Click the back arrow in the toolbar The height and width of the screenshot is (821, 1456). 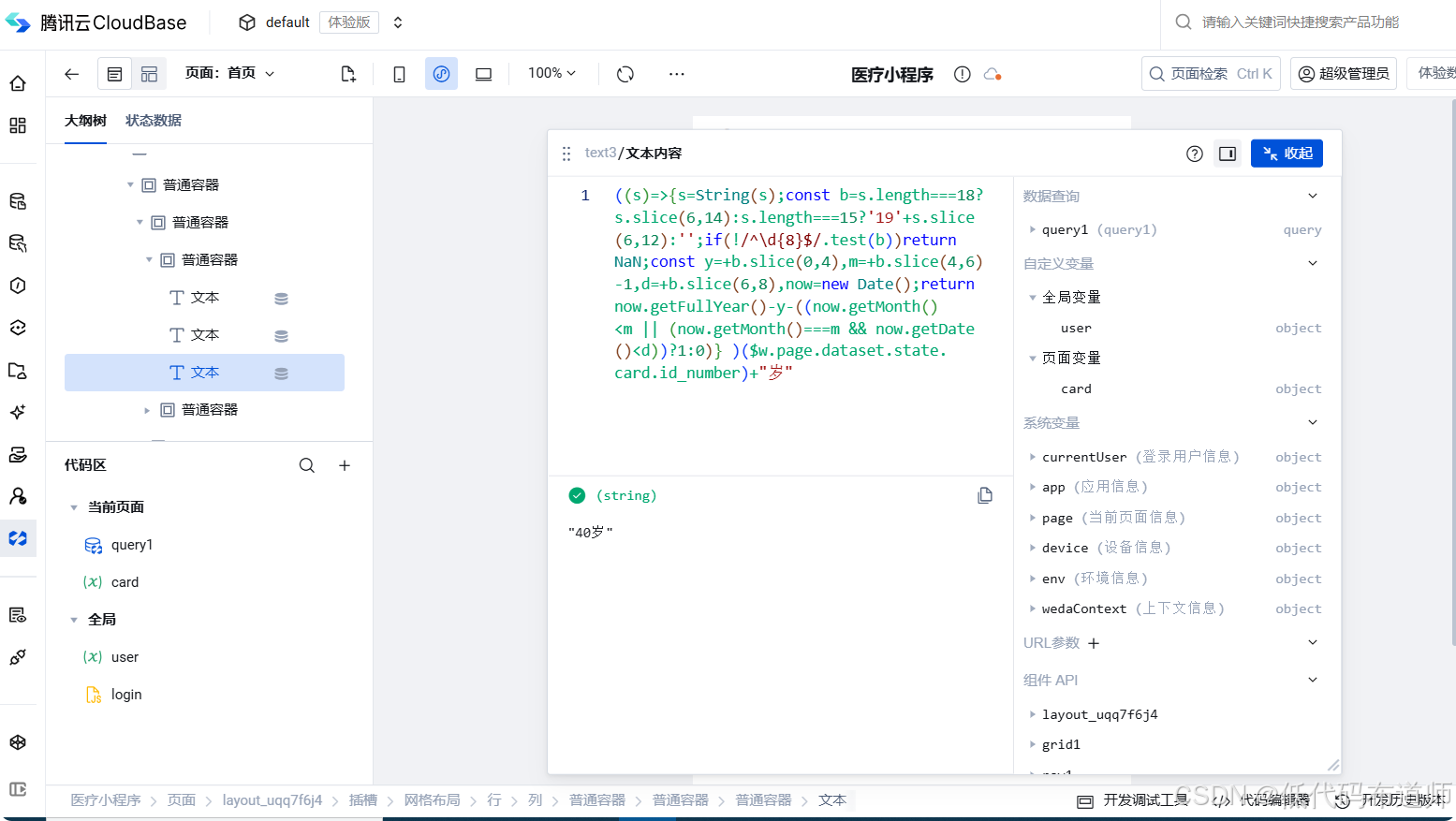(72, 73)
